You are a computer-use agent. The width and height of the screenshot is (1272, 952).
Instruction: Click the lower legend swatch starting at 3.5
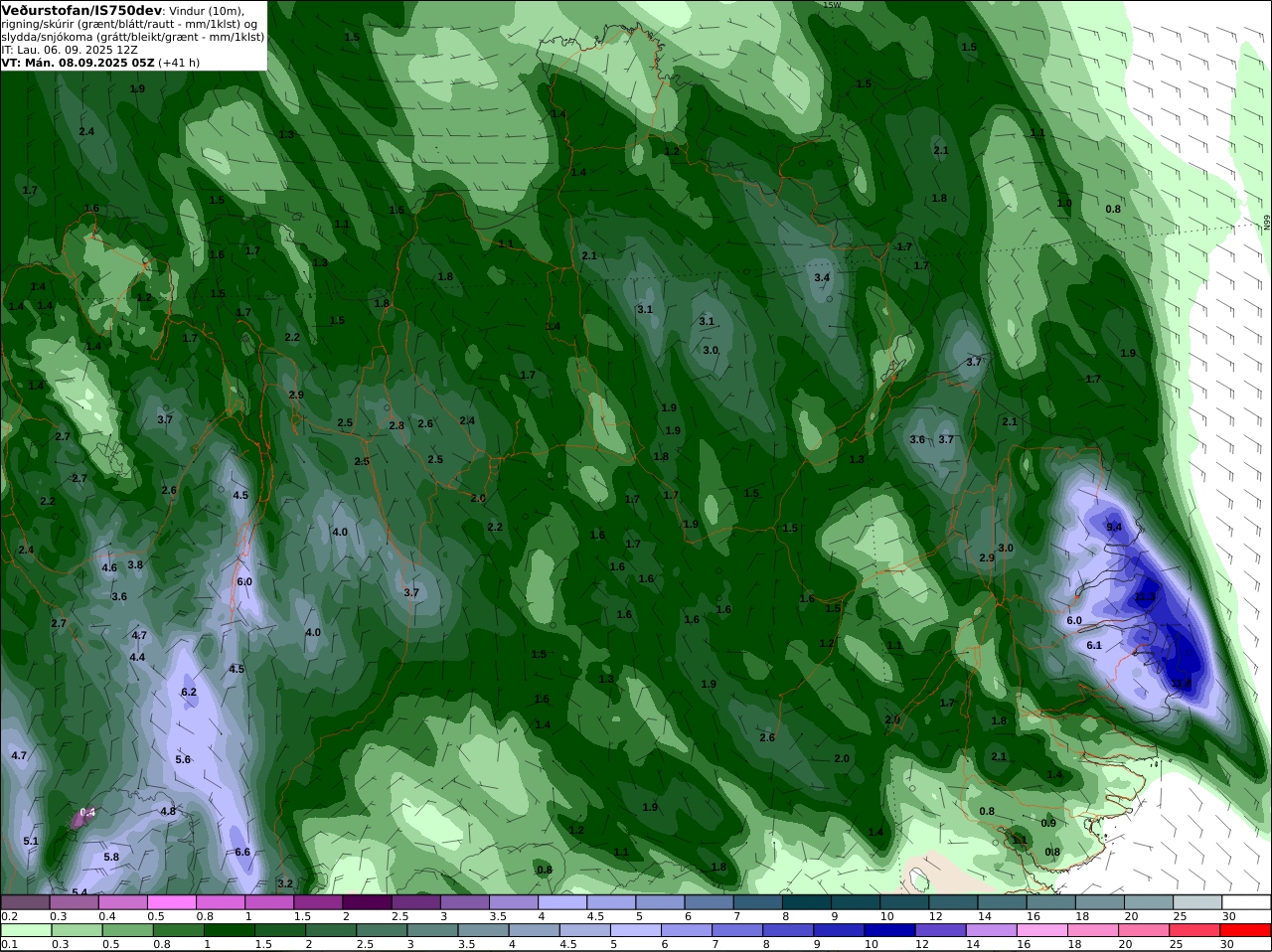click(483, 930)
